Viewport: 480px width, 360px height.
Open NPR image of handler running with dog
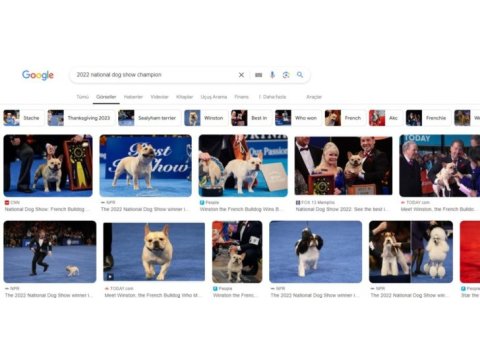tap(50, 252)
